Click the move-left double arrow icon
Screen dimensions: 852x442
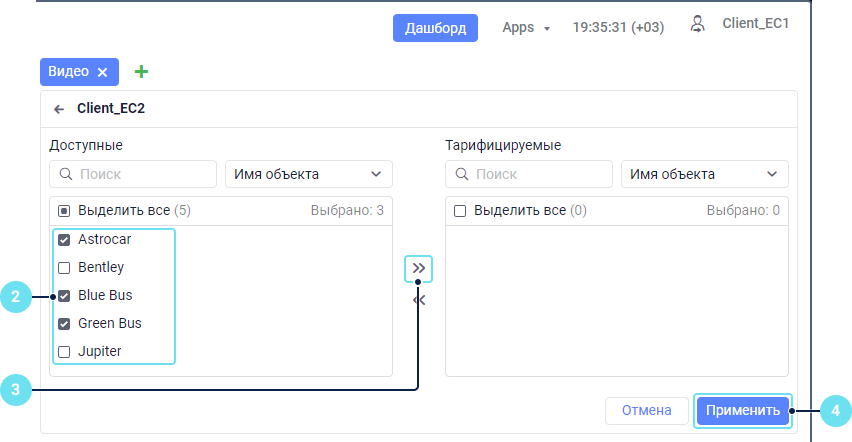pyautogui.click(x=419, y=299)
